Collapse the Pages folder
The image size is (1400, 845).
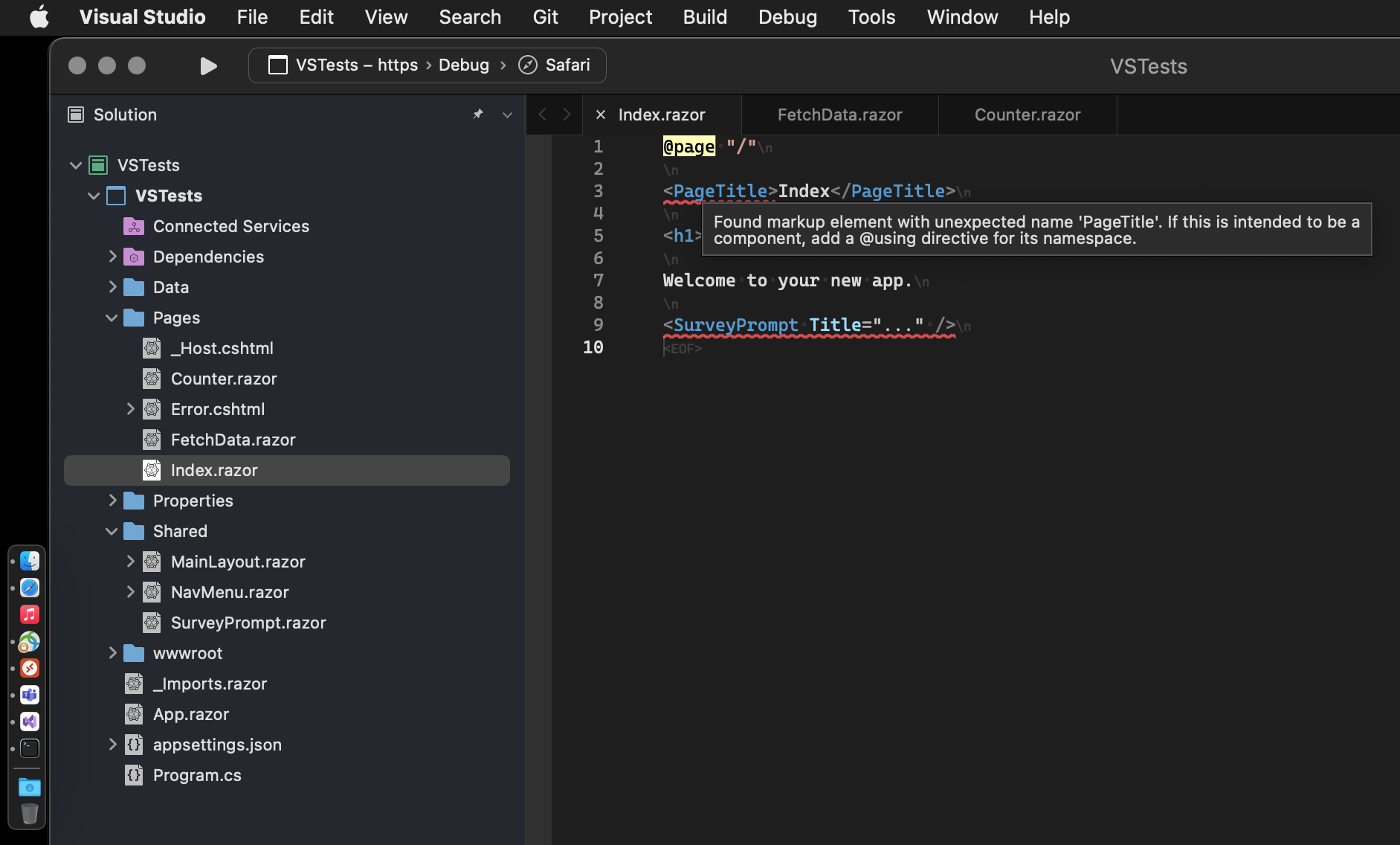pyautogui.click(x=112, y=318)
